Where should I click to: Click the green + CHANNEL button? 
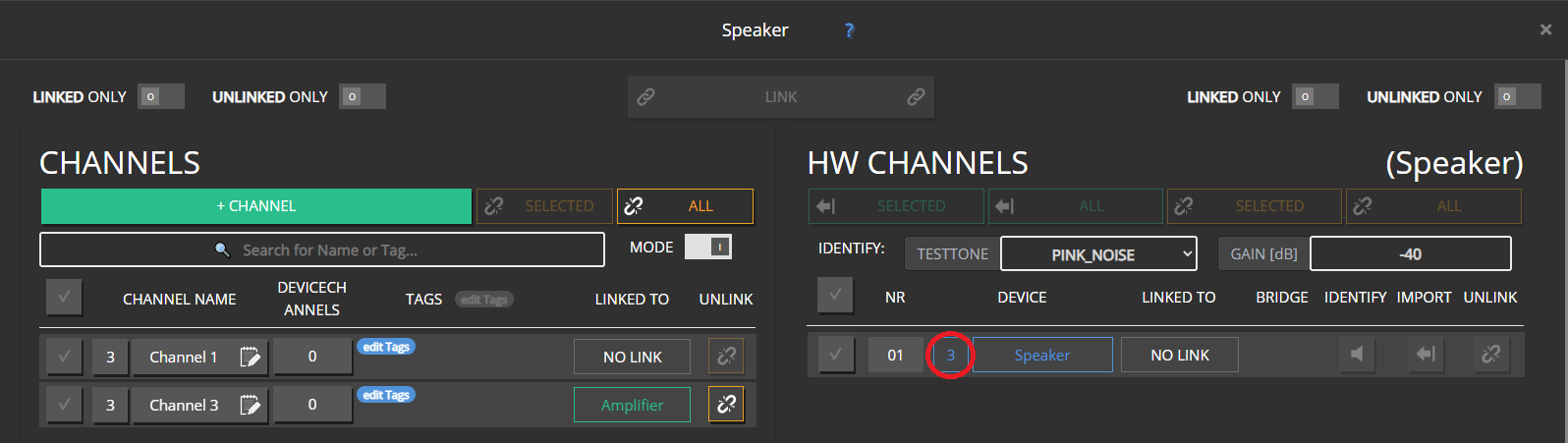tap(256, 206)
